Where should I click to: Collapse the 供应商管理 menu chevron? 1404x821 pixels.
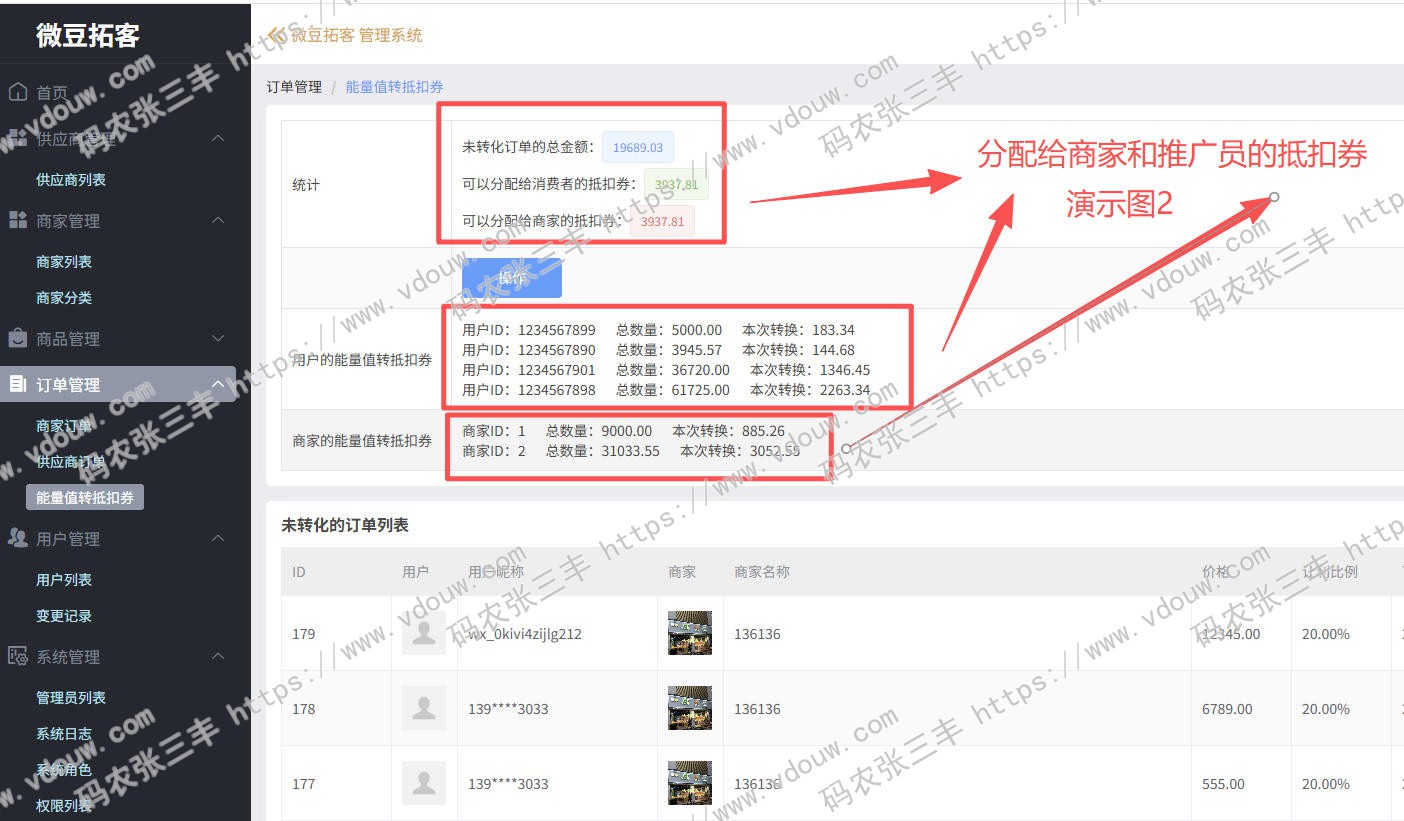tap(218, 138)
